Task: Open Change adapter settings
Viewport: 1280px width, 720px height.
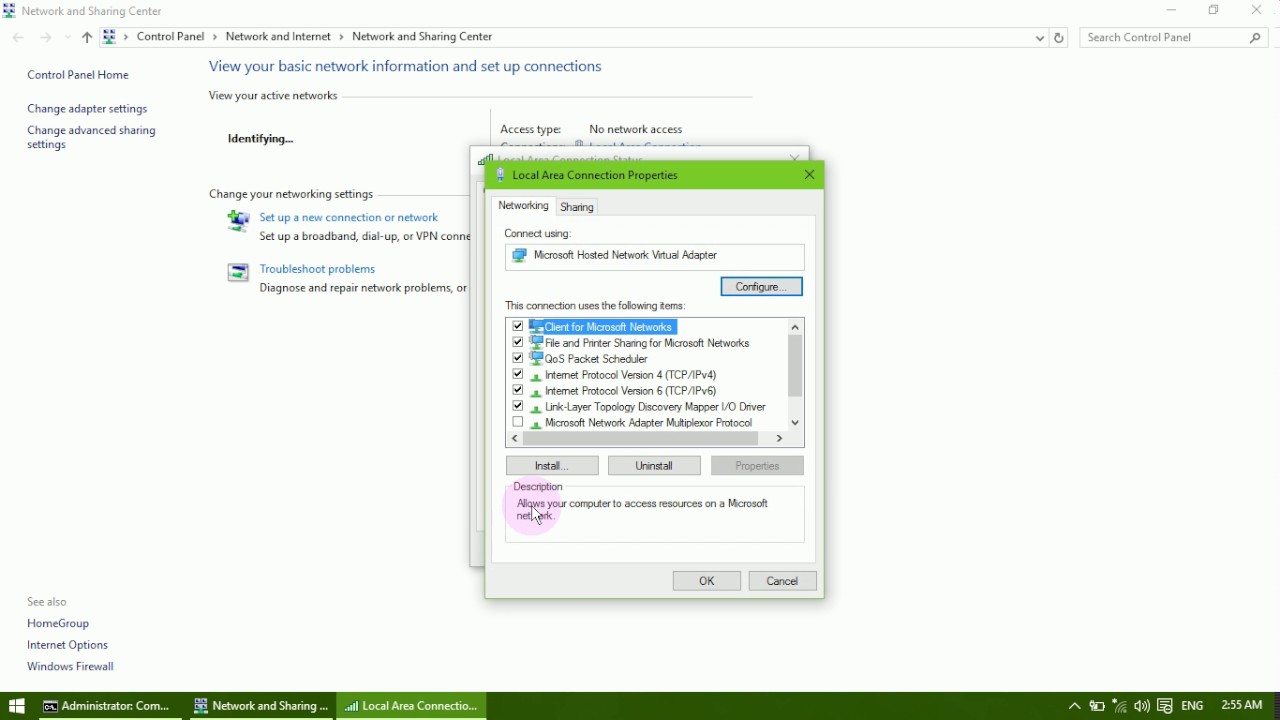Action: click(x=88, y=109)
